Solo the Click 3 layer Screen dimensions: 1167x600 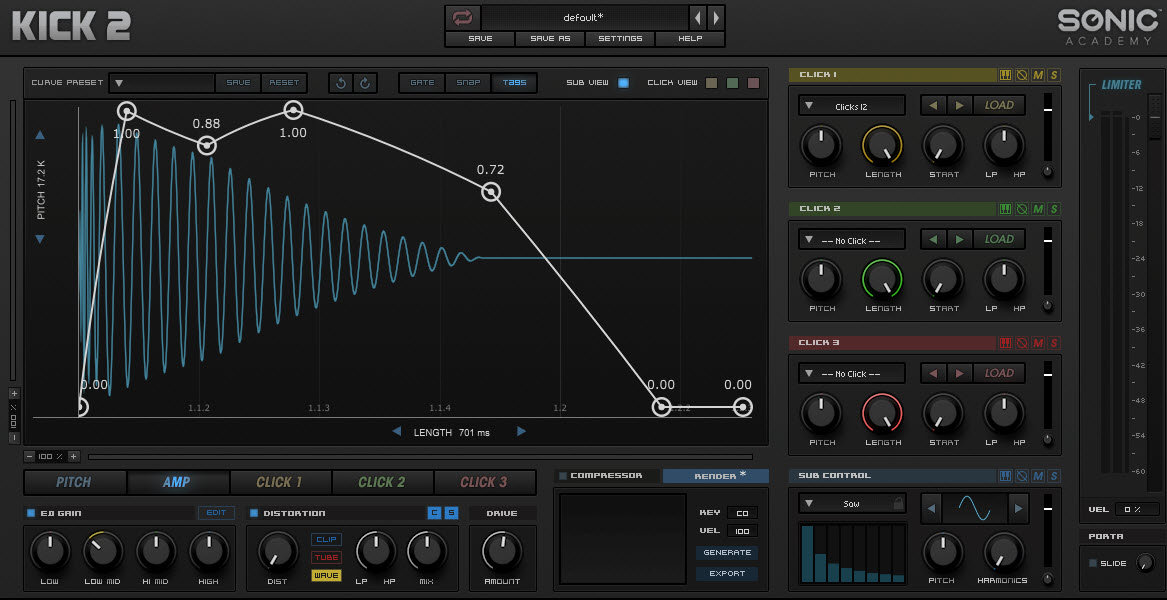(x=1054, y=343)
